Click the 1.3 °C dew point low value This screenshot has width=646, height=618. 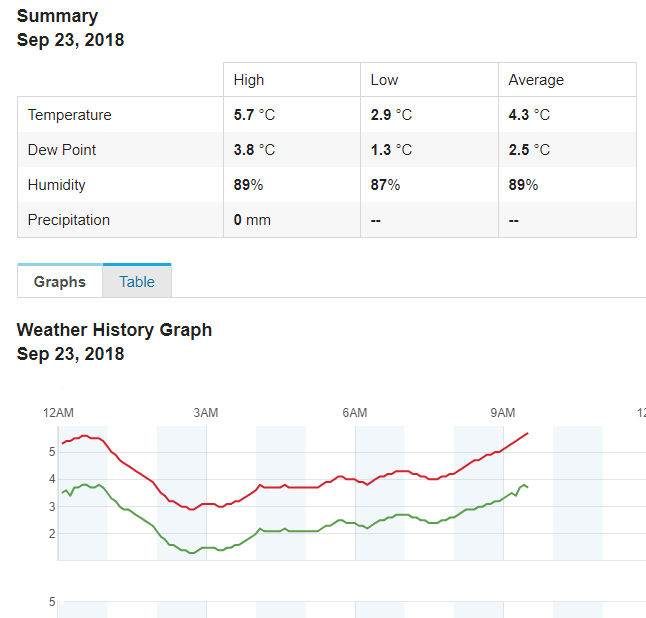(391, 150)
